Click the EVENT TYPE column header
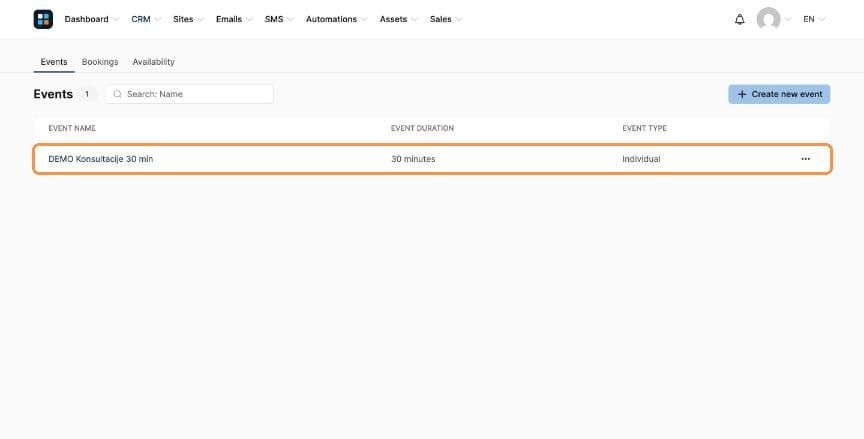This screenshot has height=439, width=864. (645, 128)
